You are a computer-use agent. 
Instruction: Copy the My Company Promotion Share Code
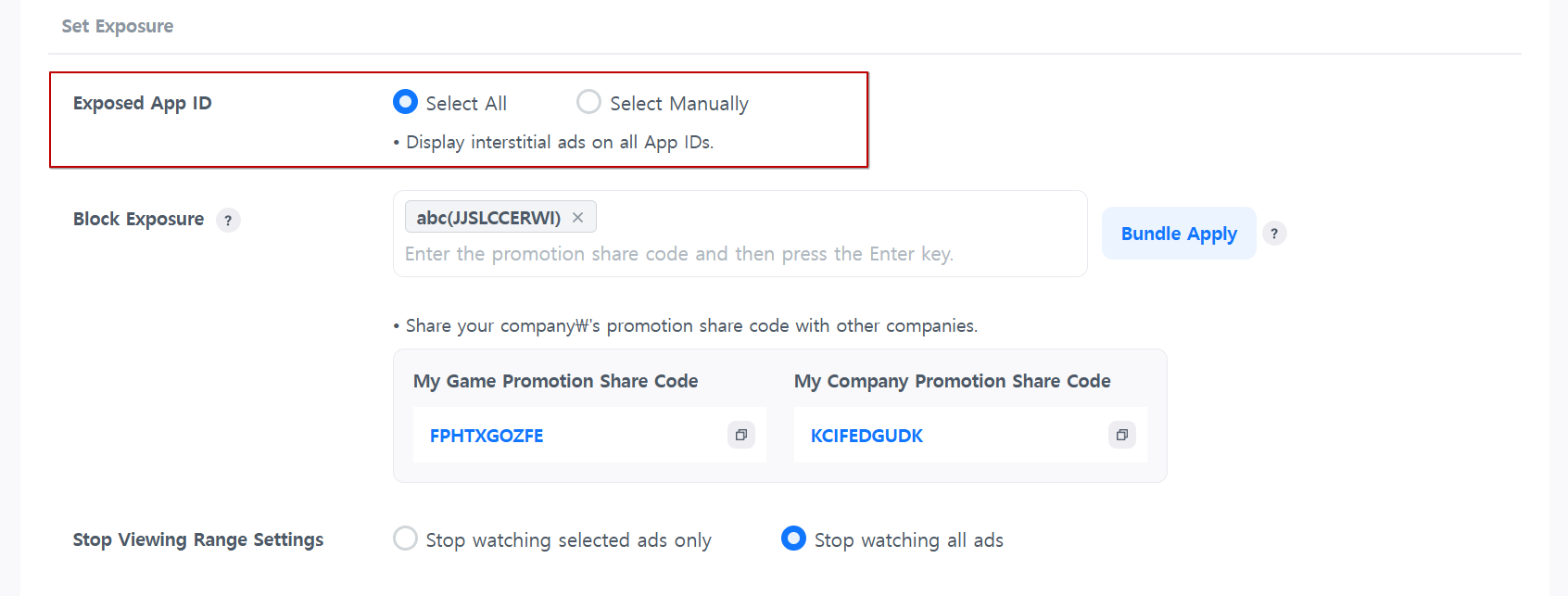tap(1121, 435)
